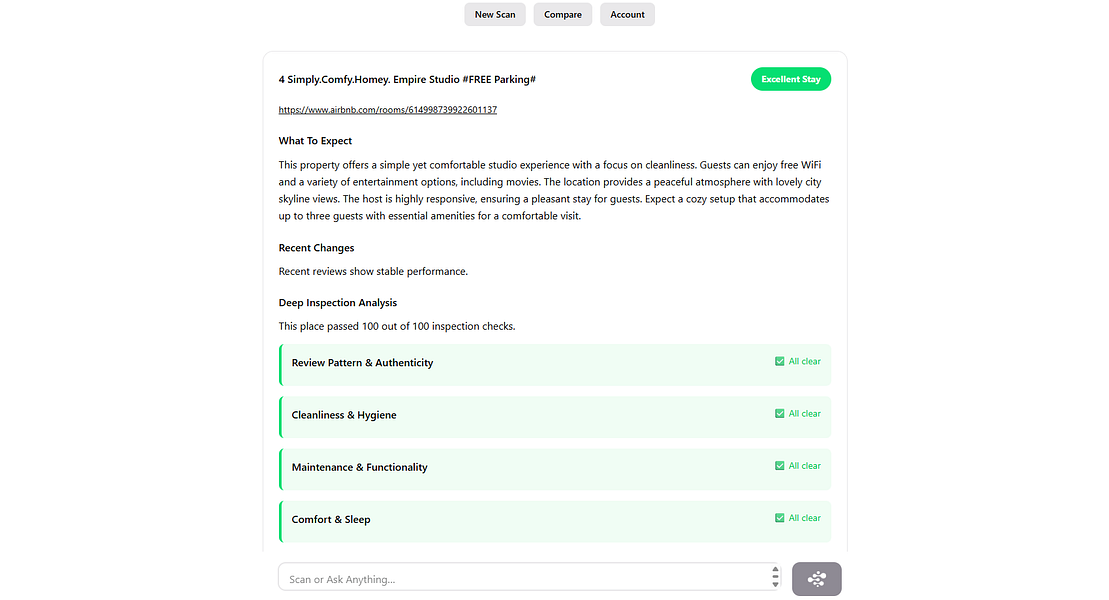1109x600 pixels.
Task: Click All clear label for Comfort & Sleep
Action: (805, 519)
